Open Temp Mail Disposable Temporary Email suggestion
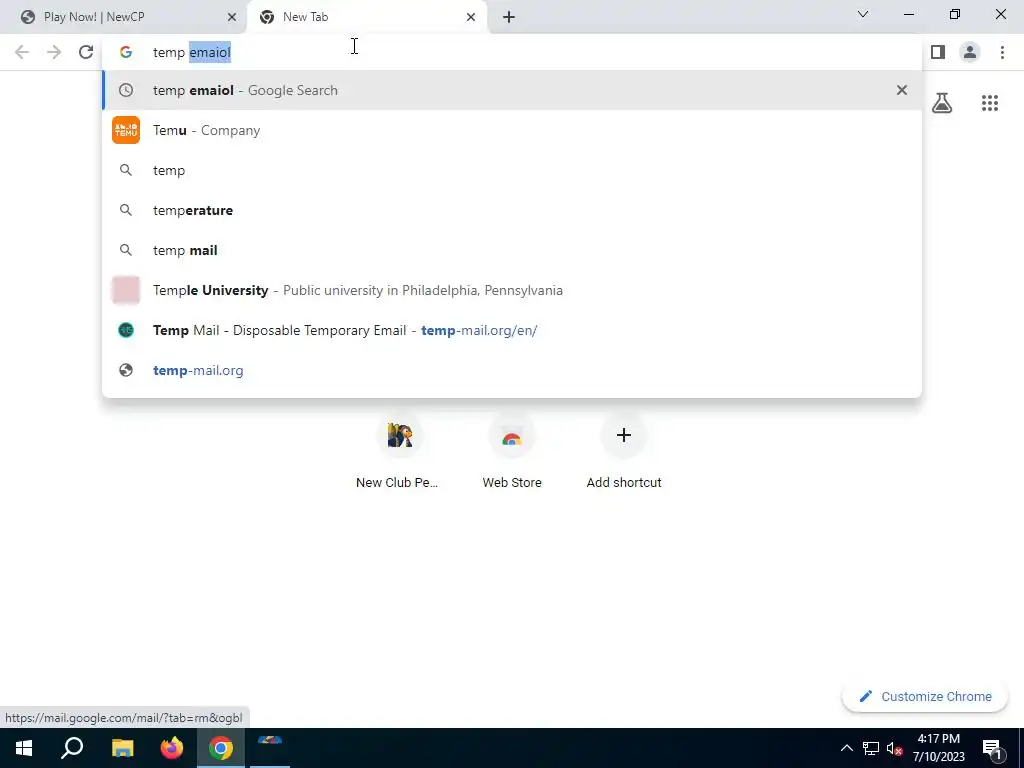Screen dimensions: 1024x768 pos(512,330)
